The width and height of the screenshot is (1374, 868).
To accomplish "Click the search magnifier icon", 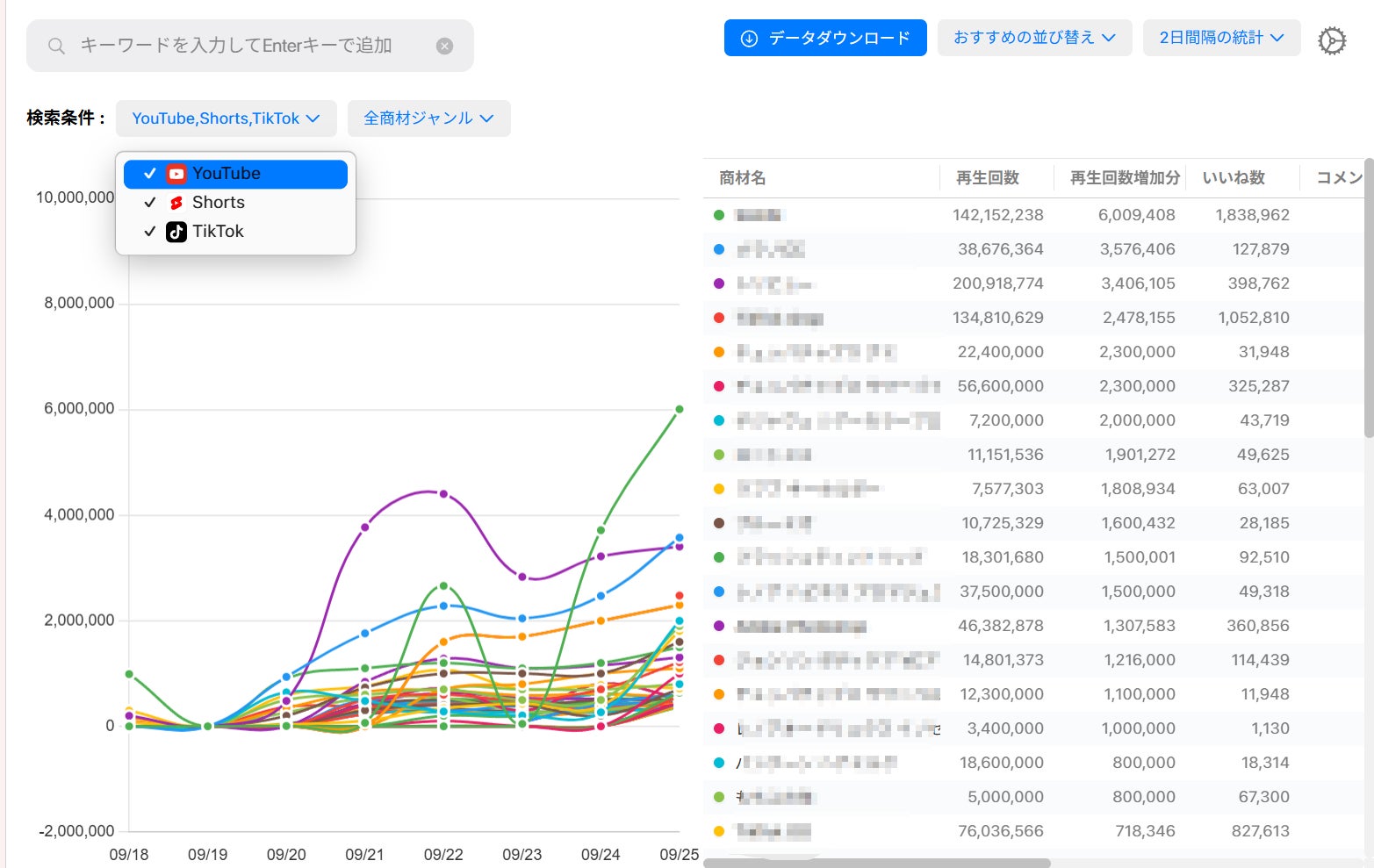I will (56, 46).
